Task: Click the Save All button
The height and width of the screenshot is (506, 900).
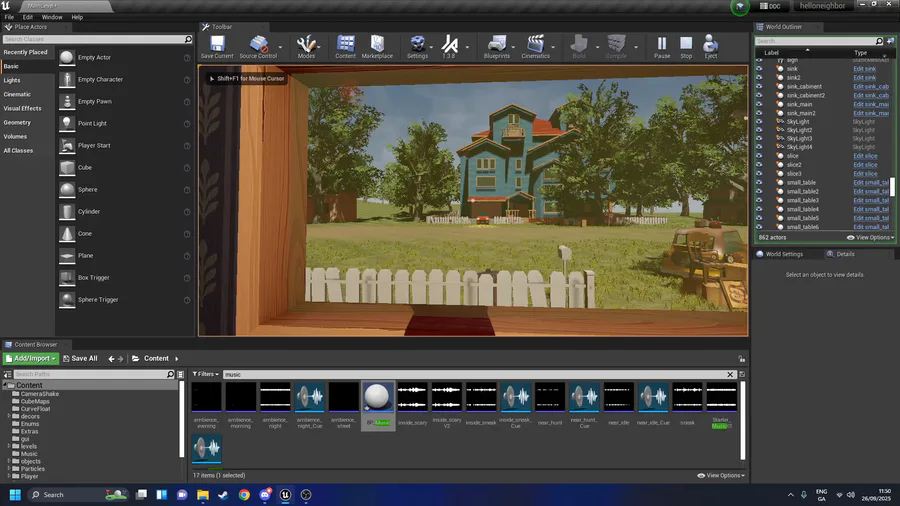Action: click(80, 359)
